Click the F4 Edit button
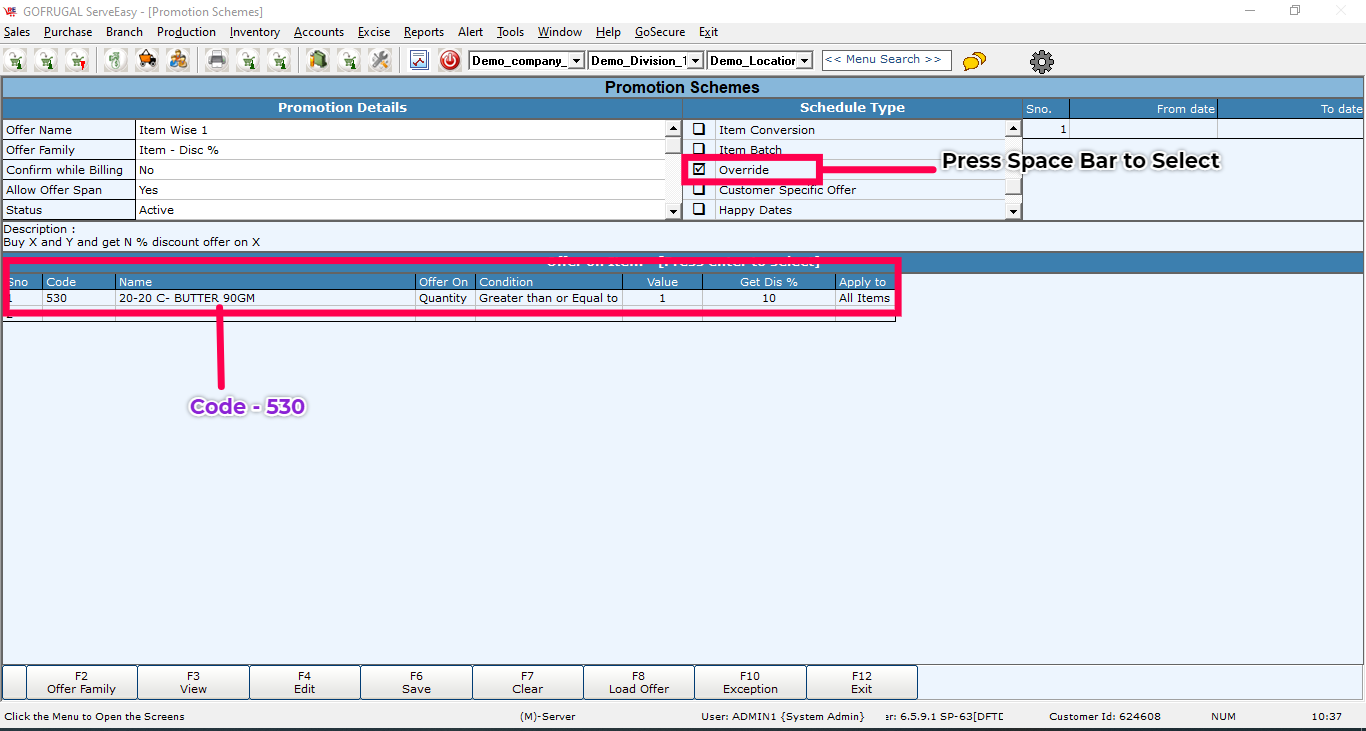This screenshot has height=731, width=1366. tap(305, 682)
